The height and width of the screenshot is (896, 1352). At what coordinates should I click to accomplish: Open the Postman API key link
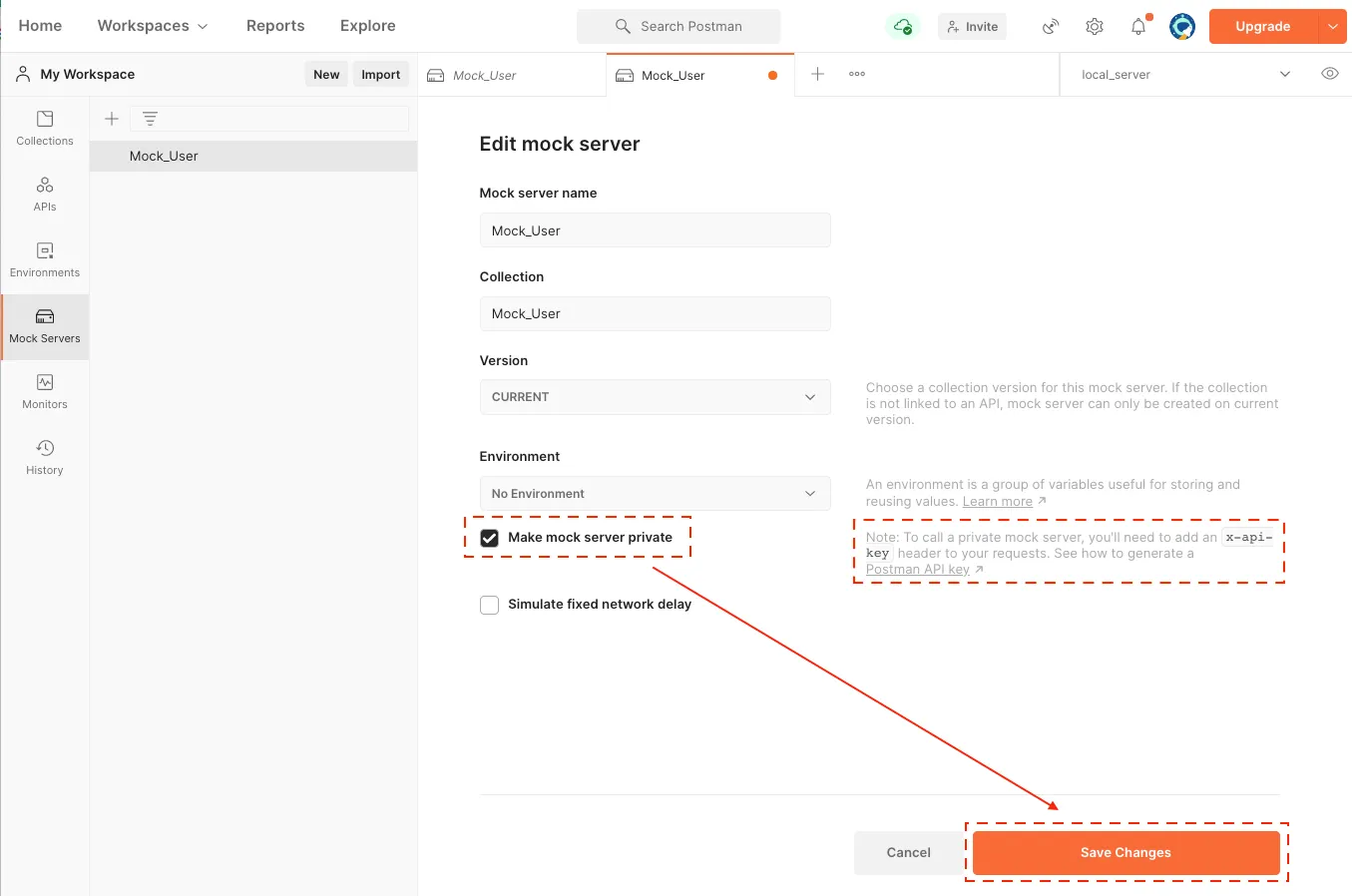click(918, 570)
